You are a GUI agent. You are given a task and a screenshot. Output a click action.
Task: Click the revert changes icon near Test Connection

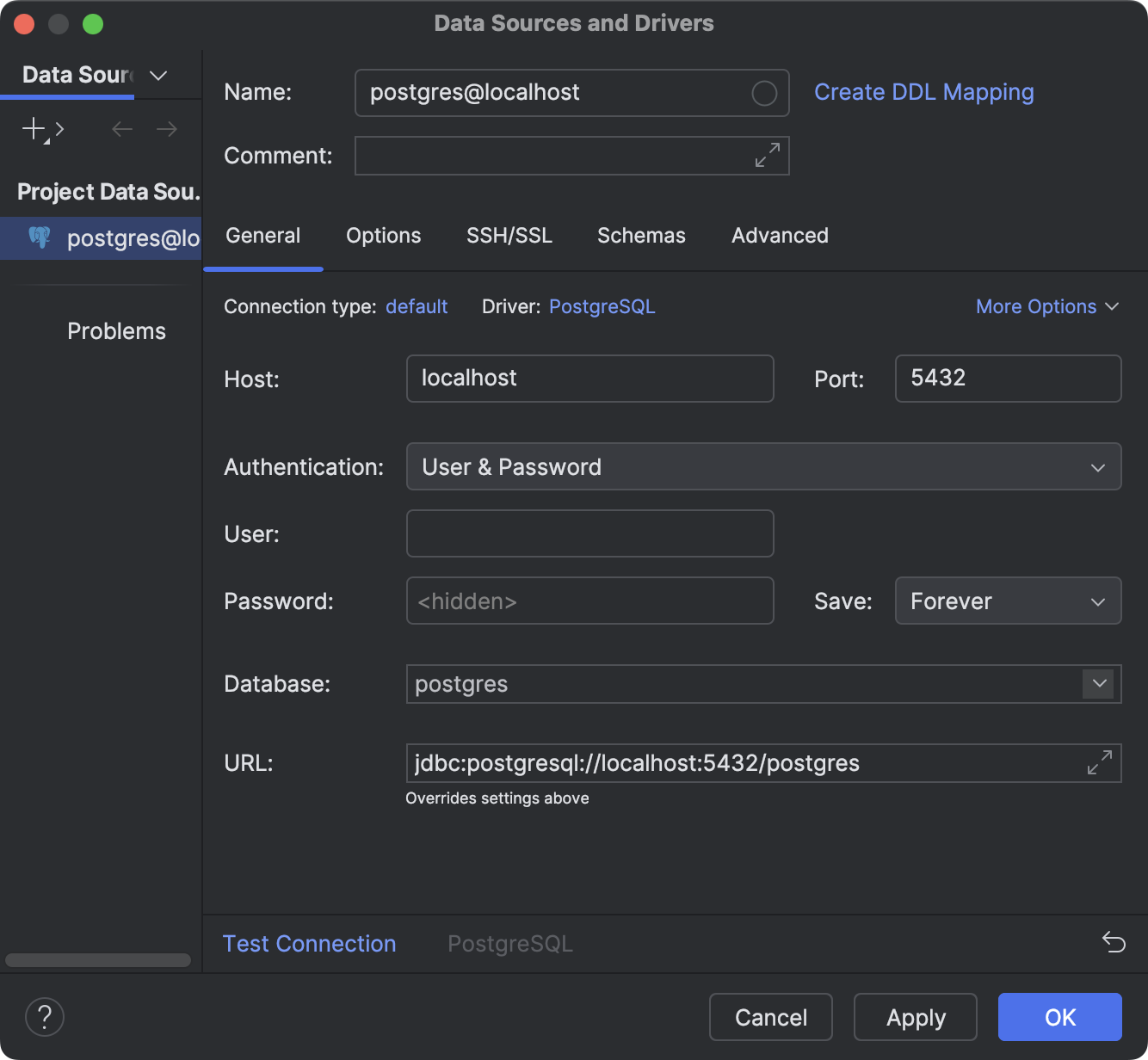[1114, 943]
